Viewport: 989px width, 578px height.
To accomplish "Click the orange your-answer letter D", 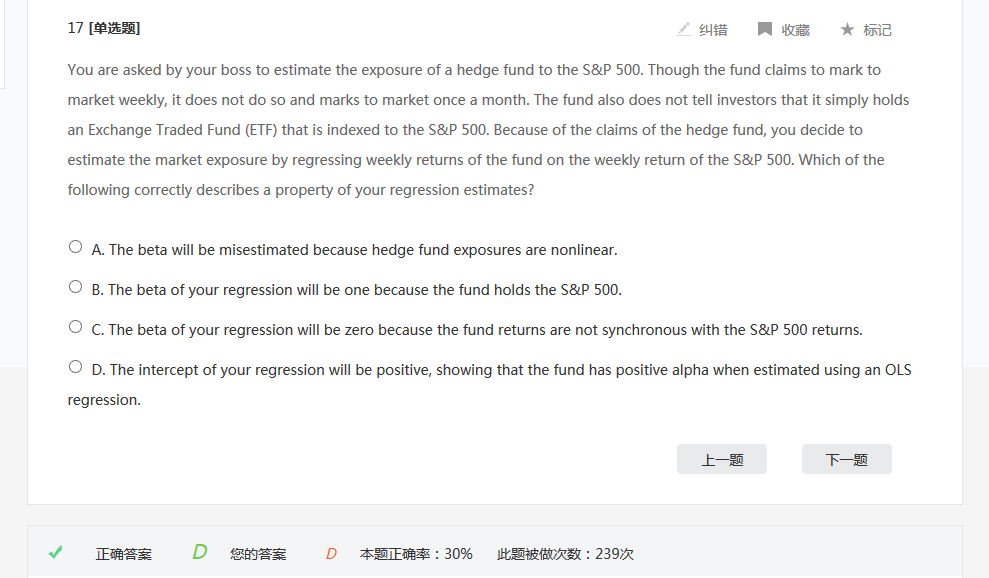I will [331, 553].
